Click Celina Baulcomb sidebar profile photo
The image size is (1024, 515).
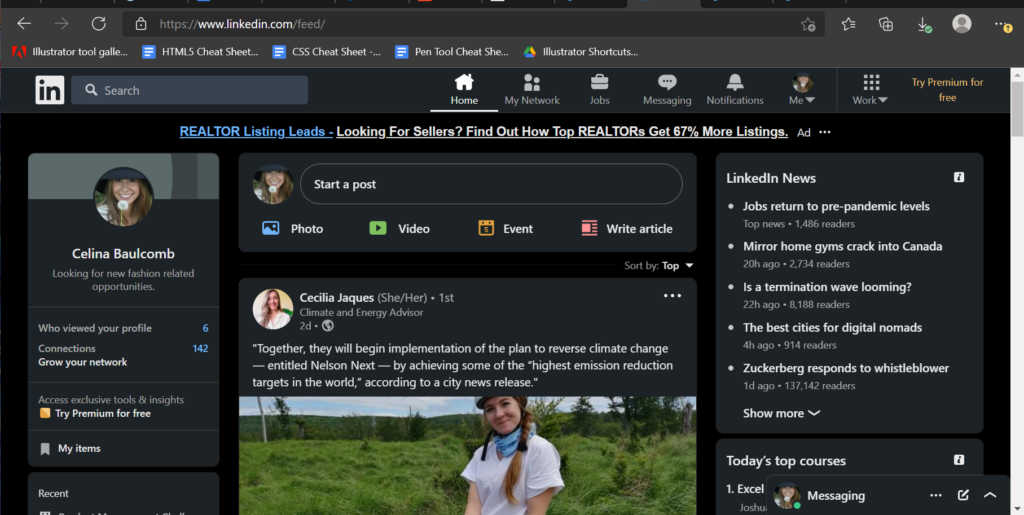click(x=123, y=196)
